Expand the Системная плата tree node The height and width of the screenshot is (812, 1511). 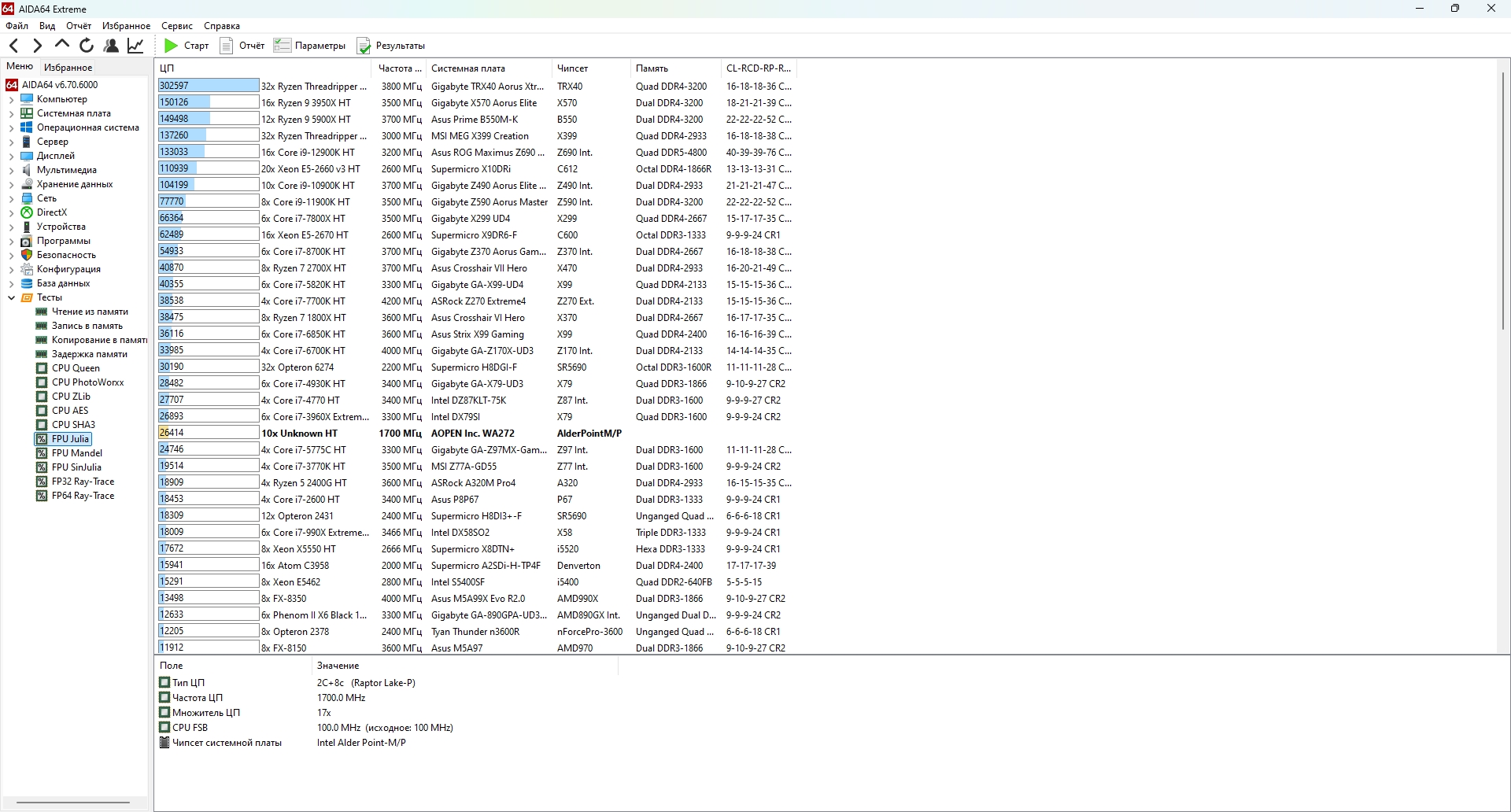(x=11, y=114)
